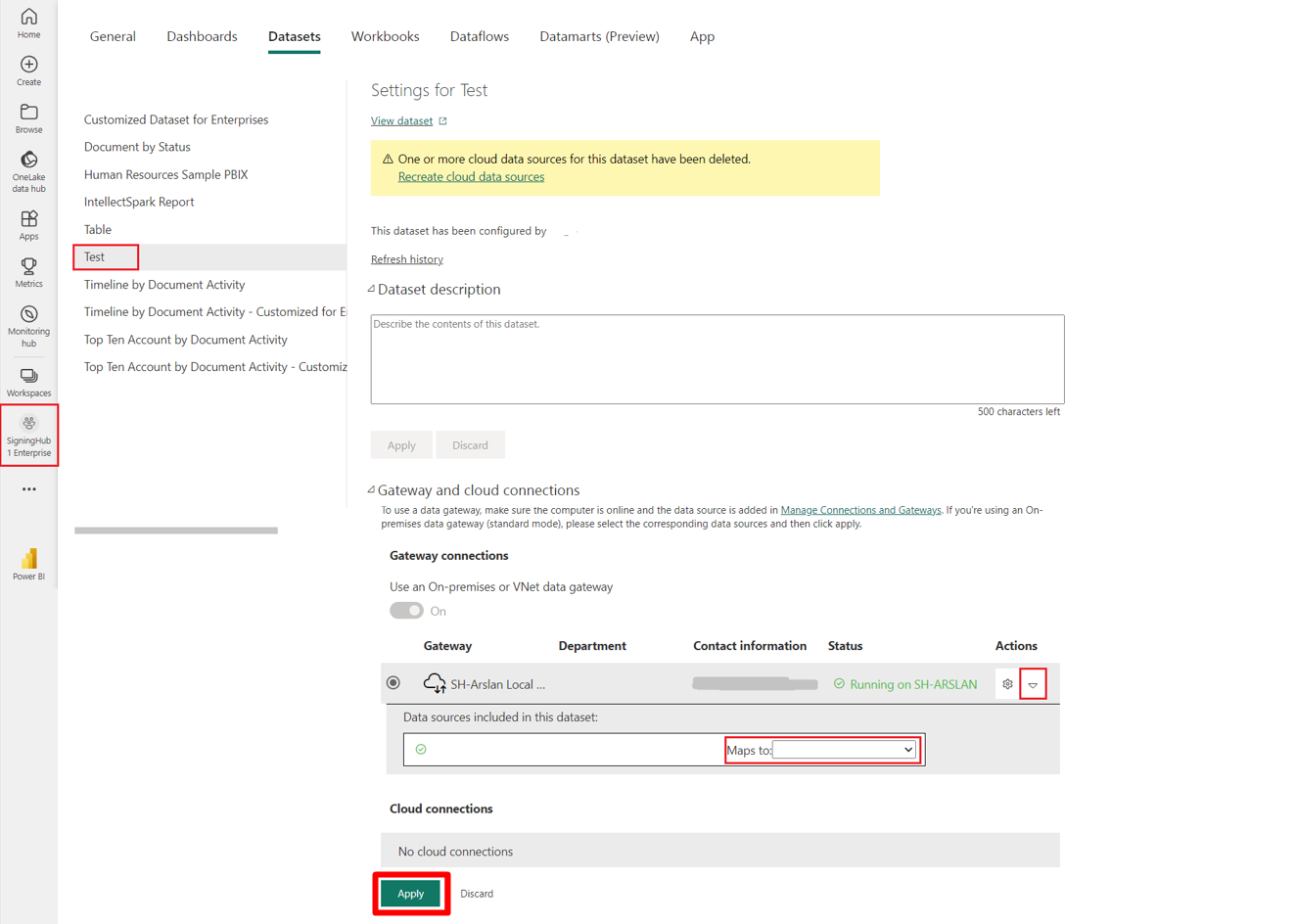
Task: Select the Document by Status dataset
Action: pyautogui.click(x=137, y=147)
